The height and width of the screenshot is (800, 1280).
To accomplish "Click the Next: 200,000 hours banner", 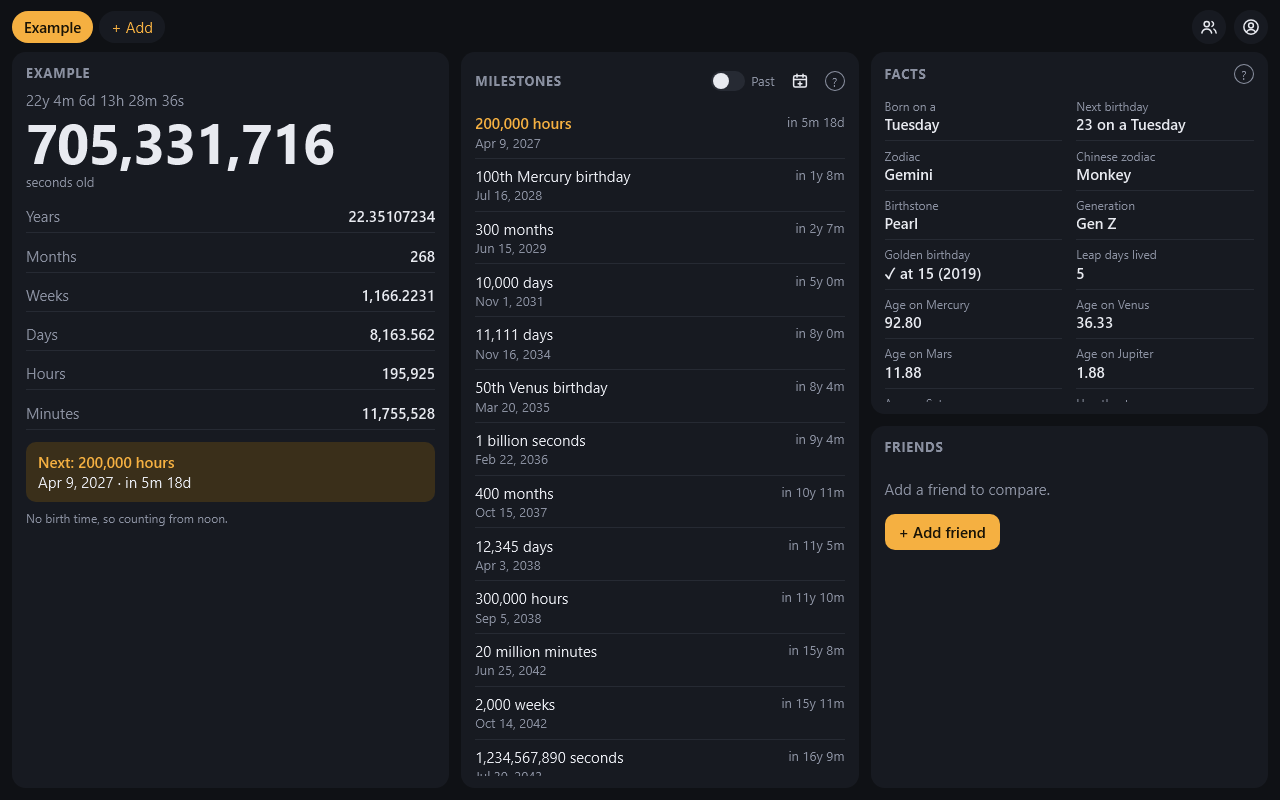I will (230, 472).
